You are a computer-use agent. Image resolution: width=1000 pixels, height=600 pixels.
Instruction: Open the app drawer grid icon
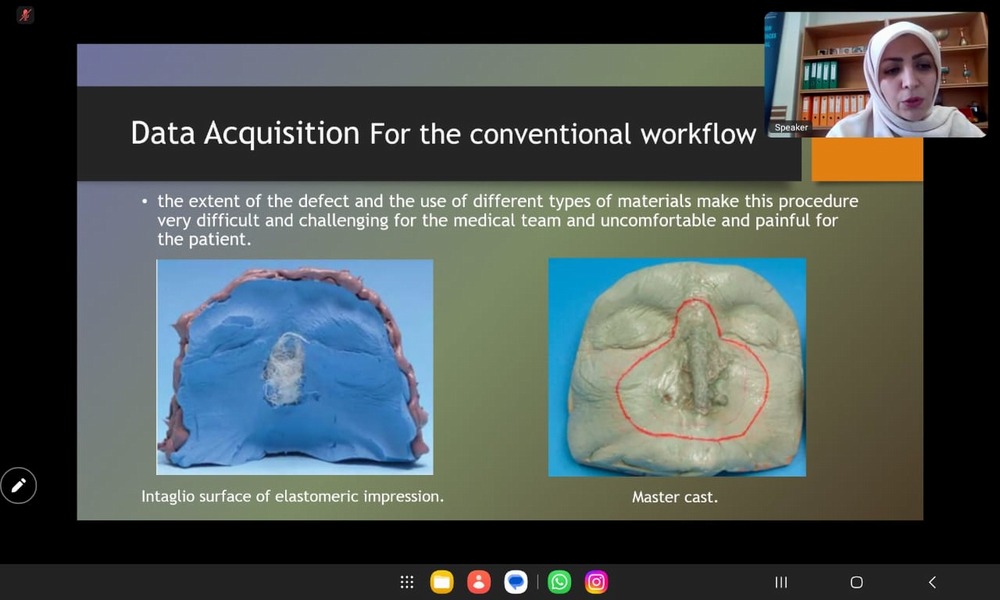point(407,582)
